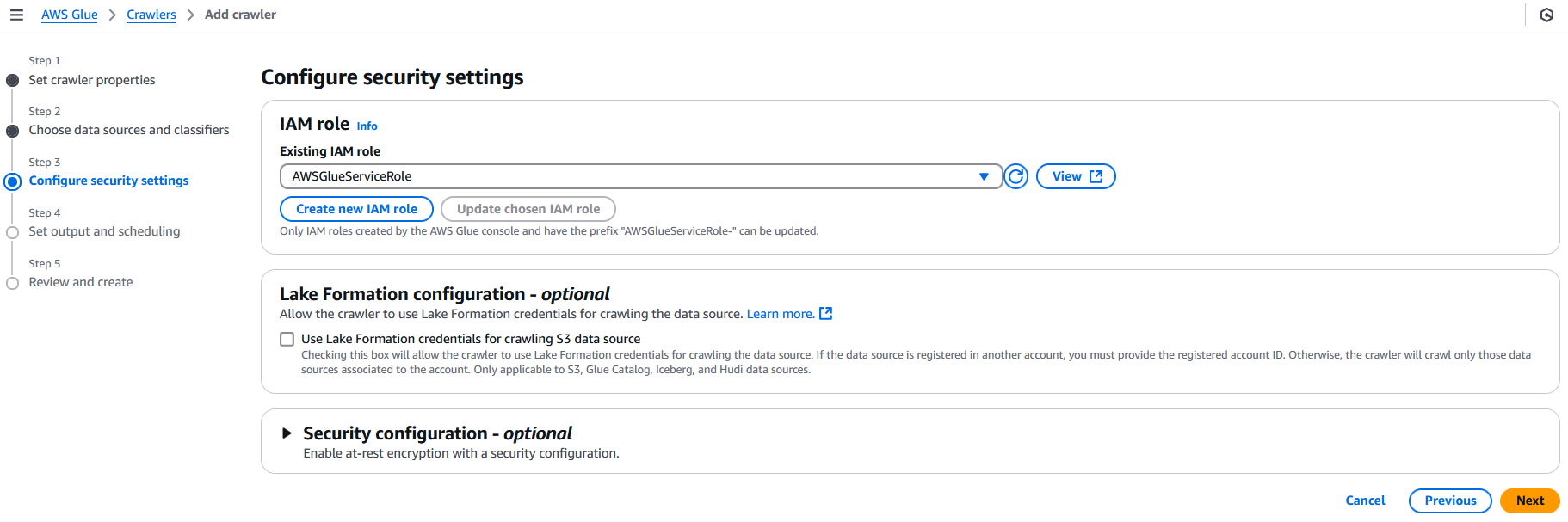Click the Configure security settings heading

click(392, 77)
